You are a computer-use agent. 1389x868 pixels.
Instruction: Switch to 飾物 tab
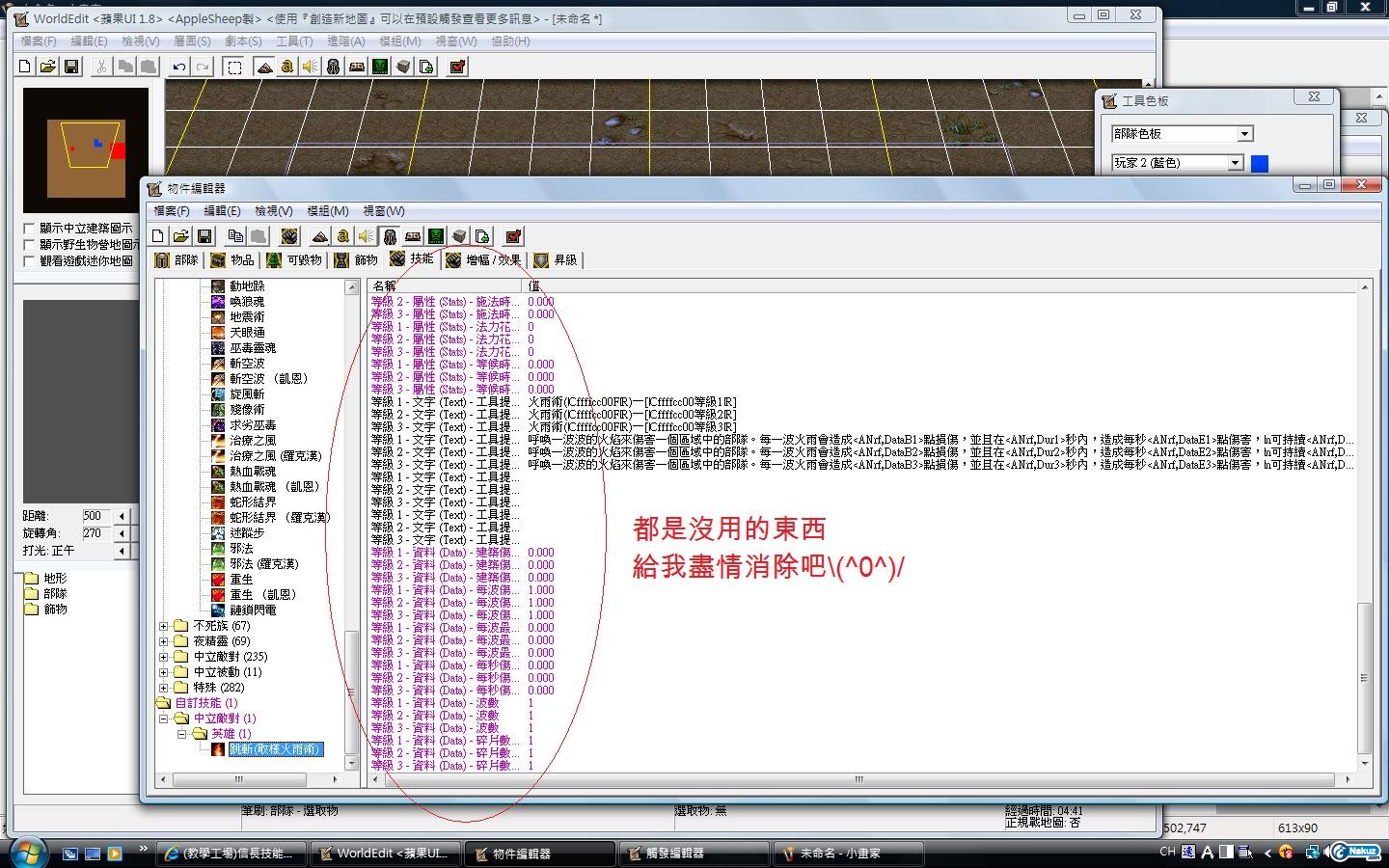(356, 260)
